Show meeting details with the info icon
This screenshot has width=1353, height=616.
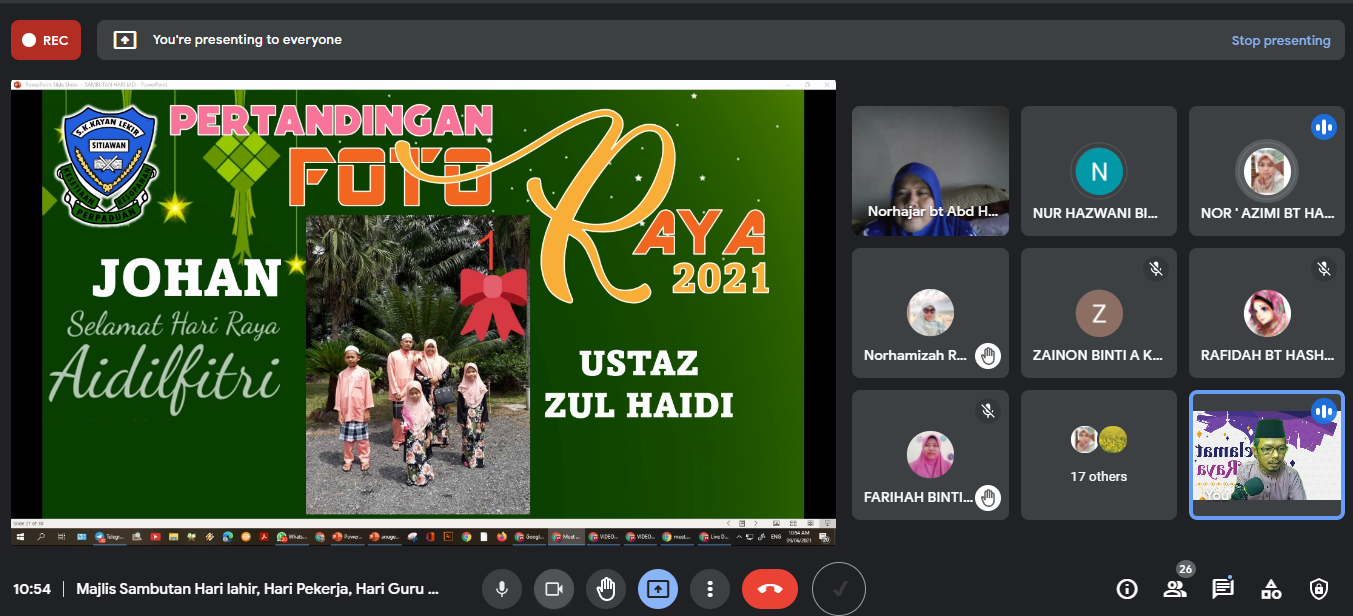[1127, 588]
